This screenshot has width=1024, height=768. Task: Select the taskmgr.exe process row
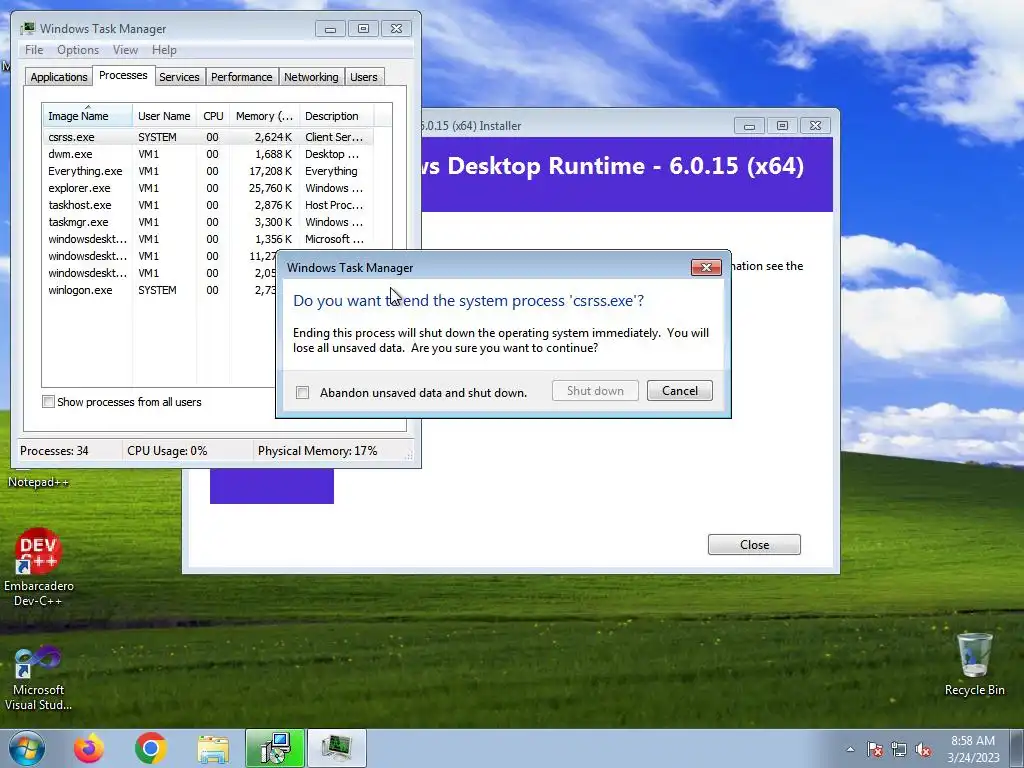(208, 222)
